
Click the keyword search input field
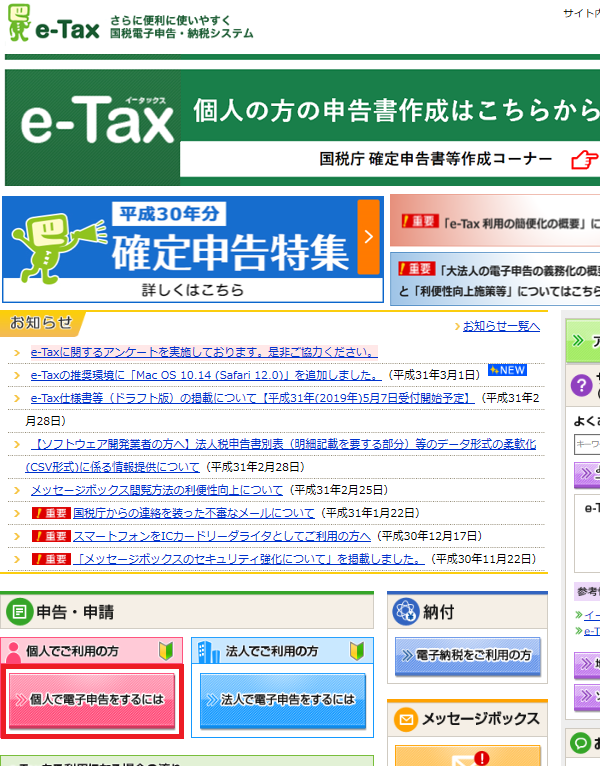pyautogui.click(x=587, y=444)
